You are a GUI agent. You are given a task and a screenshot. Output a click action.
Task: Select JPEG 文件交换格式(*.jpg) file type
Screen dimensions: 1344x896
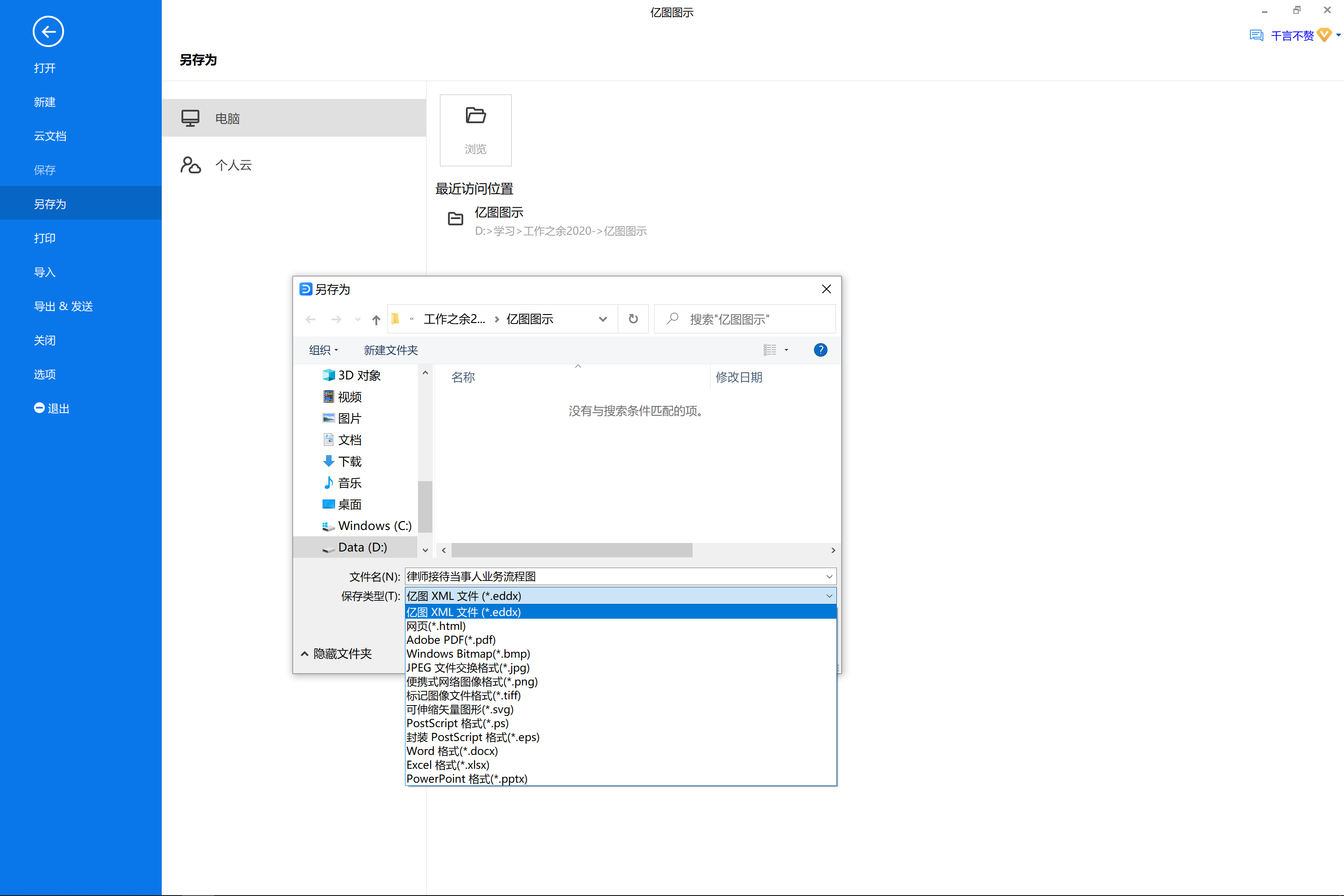click(x=620, y=668)
